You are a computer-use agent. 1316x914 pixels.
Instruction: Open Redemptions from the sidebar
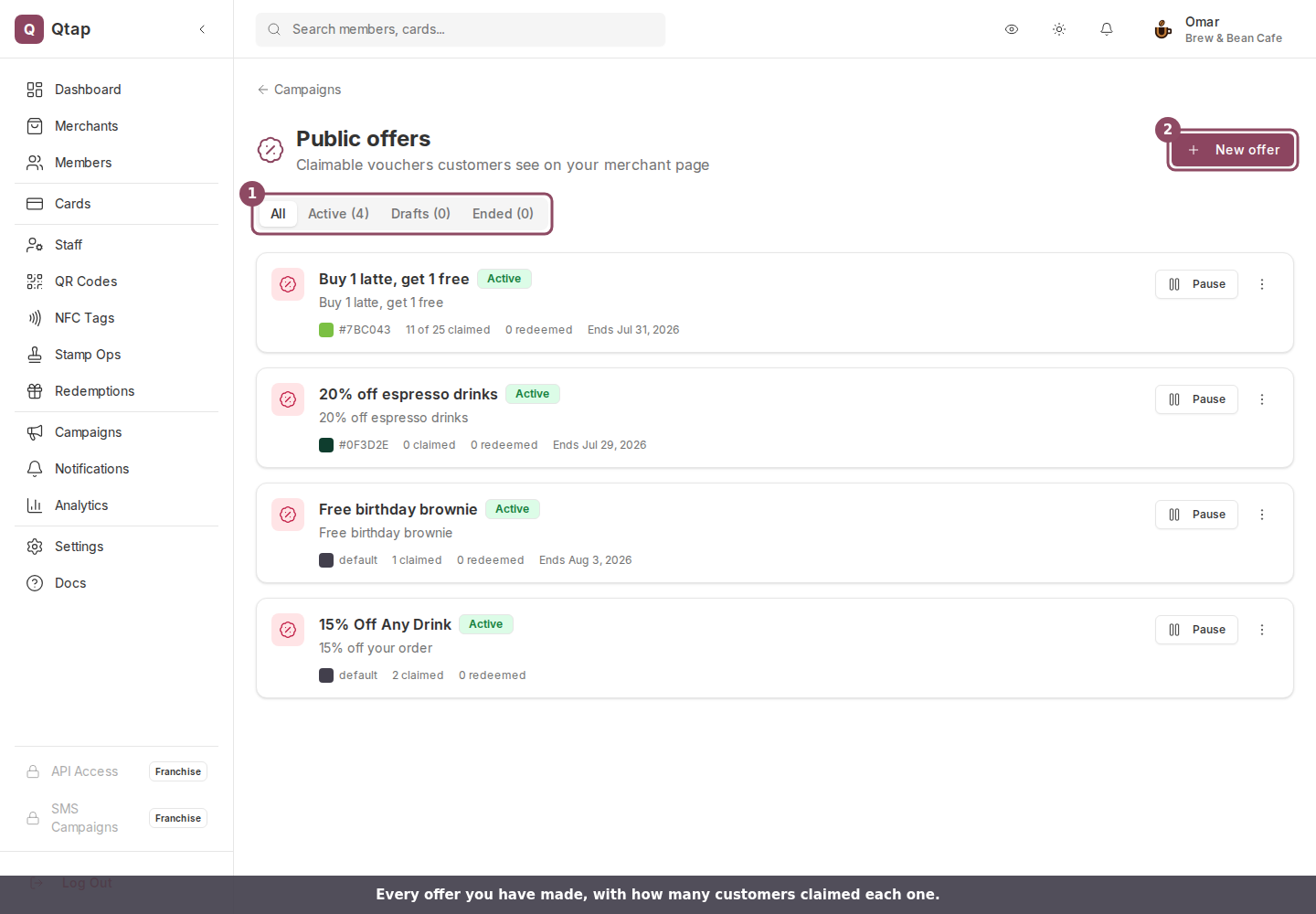click(x=116, y=391)
